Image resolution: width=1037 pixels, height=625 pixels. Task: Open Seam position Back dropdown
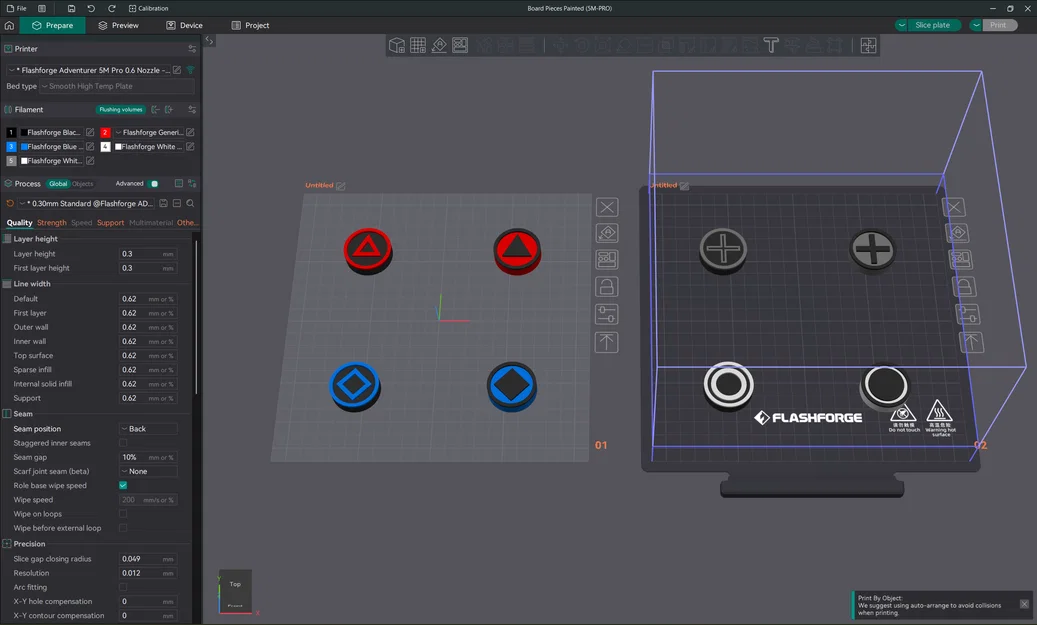click(x=148, y=429)
